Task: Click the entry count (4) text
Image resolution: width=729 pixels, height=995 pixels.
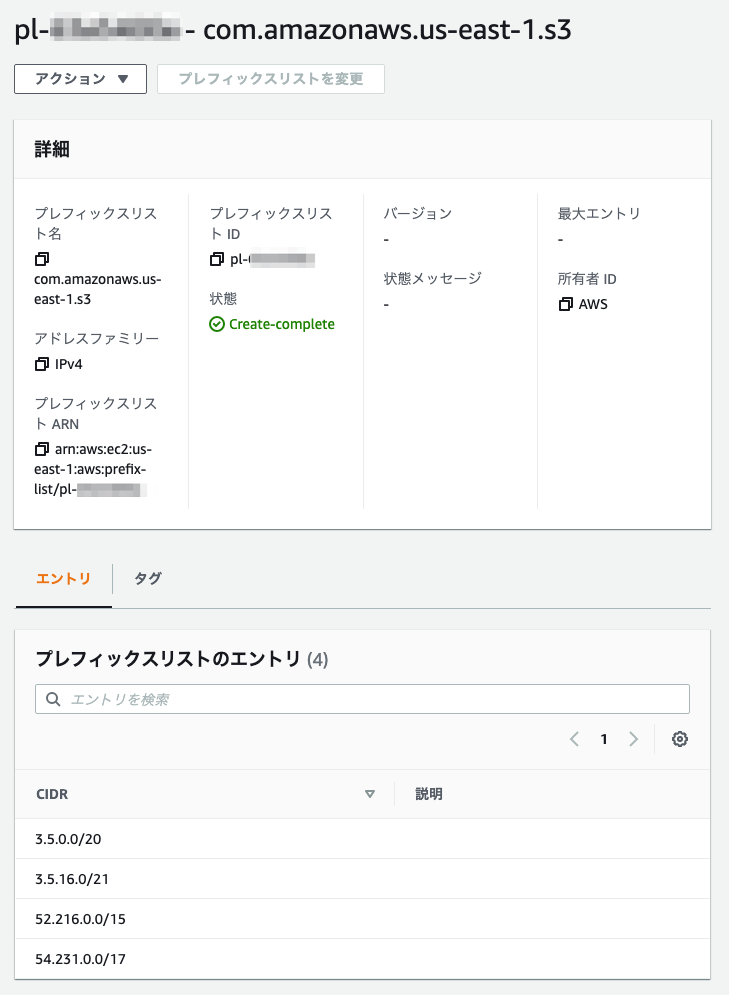Action: [317, 660]
